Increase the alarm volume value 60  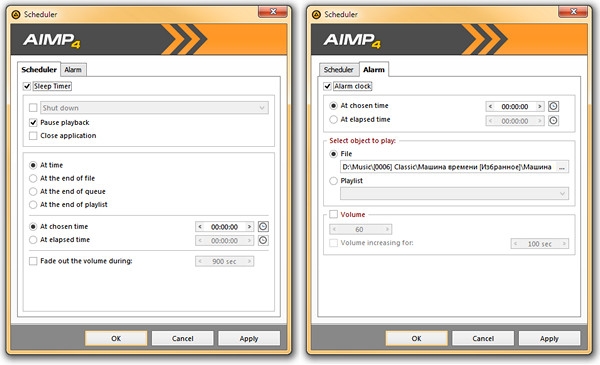coord(387,229)
